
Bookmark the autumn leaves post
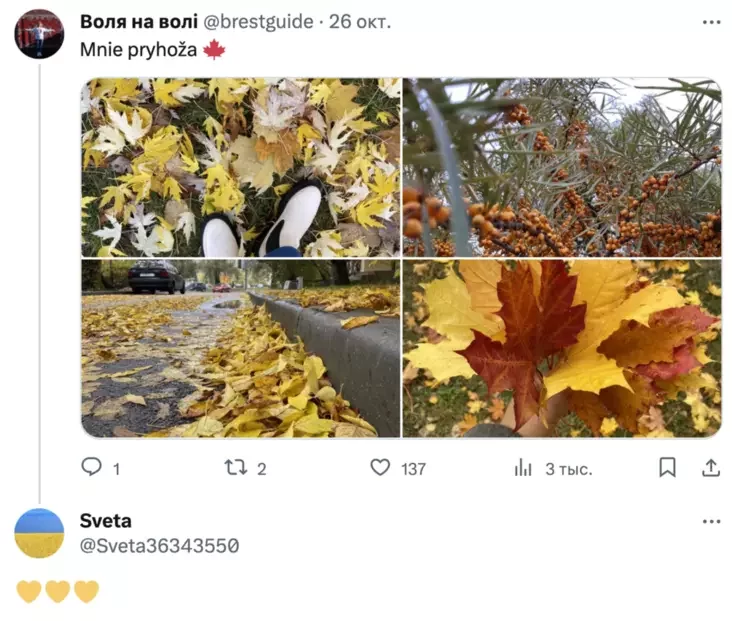tap(667, 467)
